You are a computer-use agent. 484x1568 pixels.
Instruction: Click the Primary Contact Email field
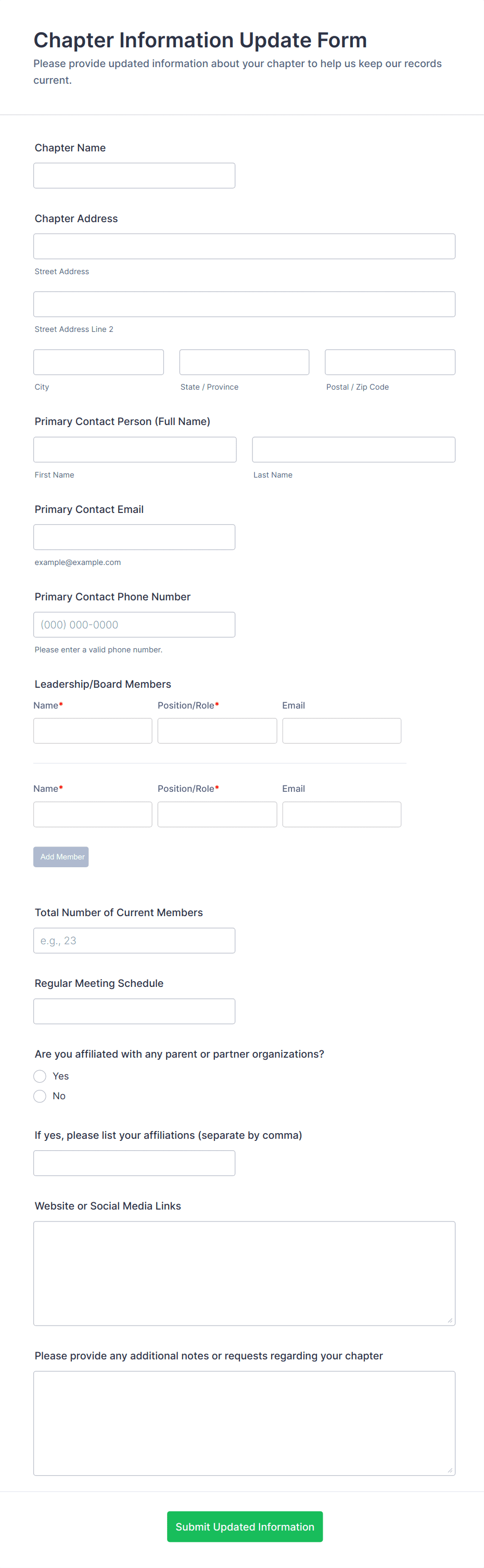[134, 537]
